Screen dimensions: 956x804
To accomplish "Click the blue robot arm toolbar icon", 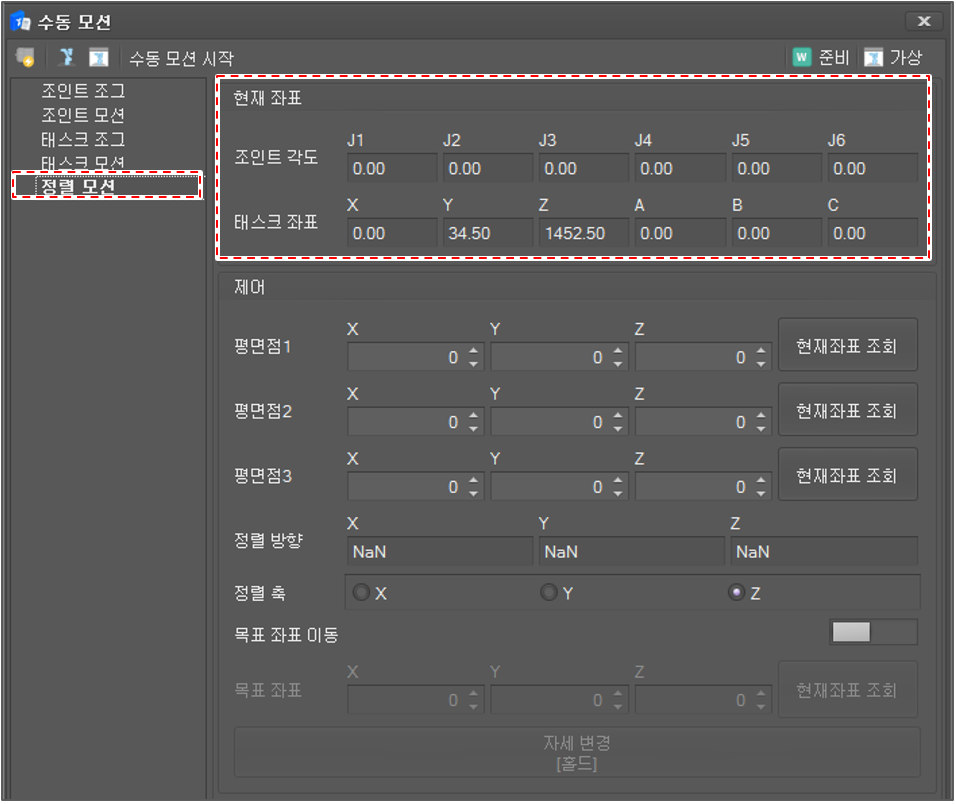I will coord(66,58).
